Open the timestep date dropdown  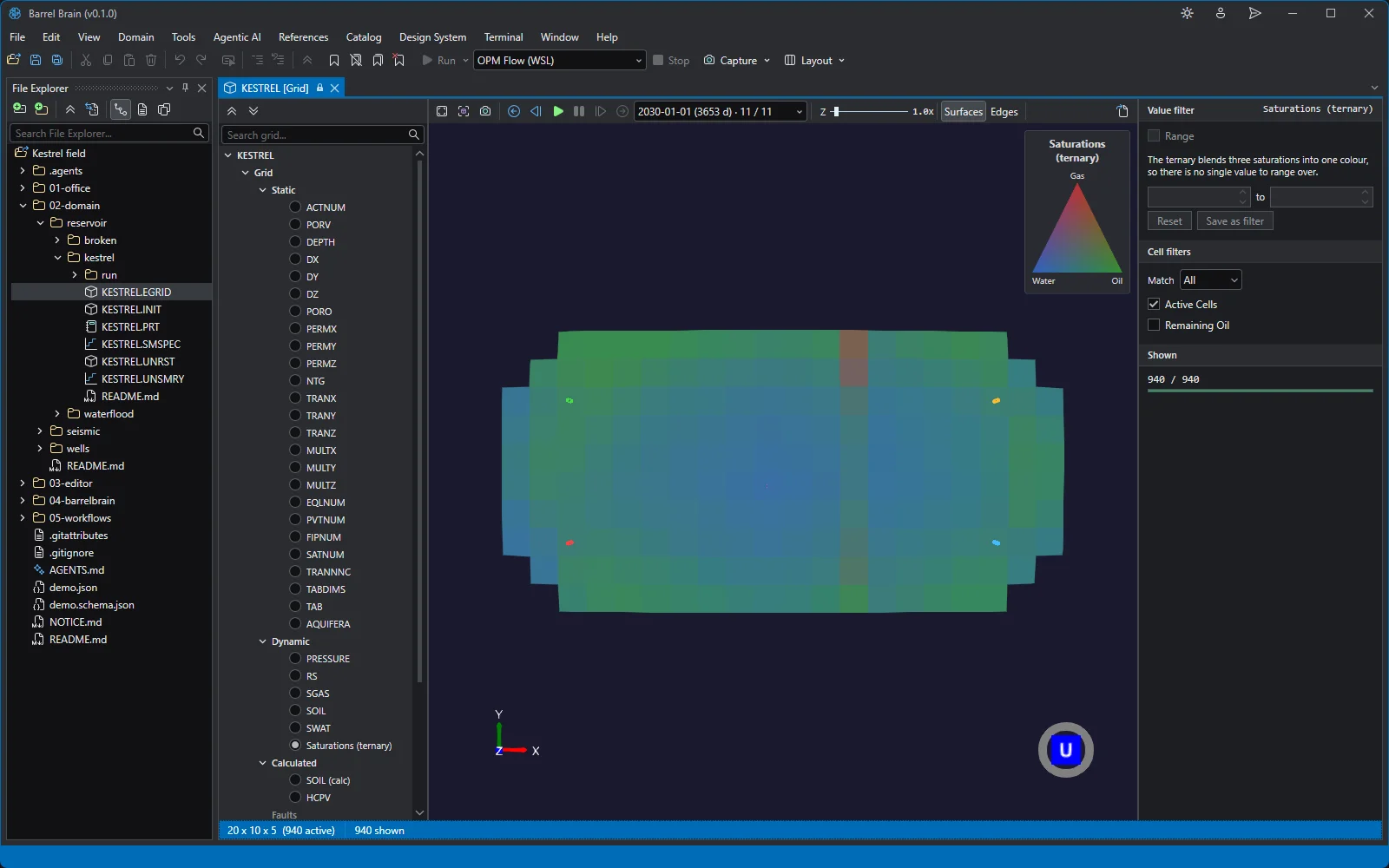coord(721,111)
